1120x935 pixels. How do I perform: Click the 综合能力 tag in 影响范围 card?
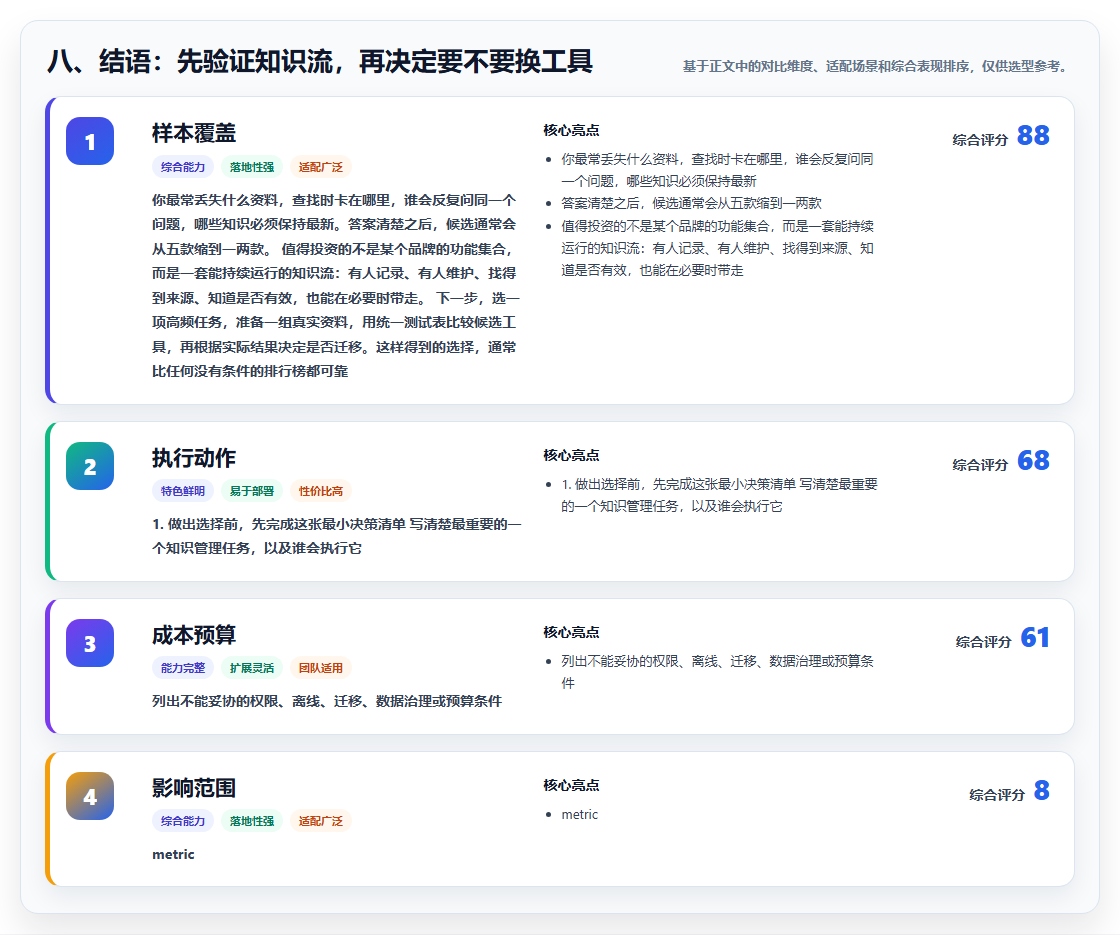pyautogui.click(x=183, y=821)
